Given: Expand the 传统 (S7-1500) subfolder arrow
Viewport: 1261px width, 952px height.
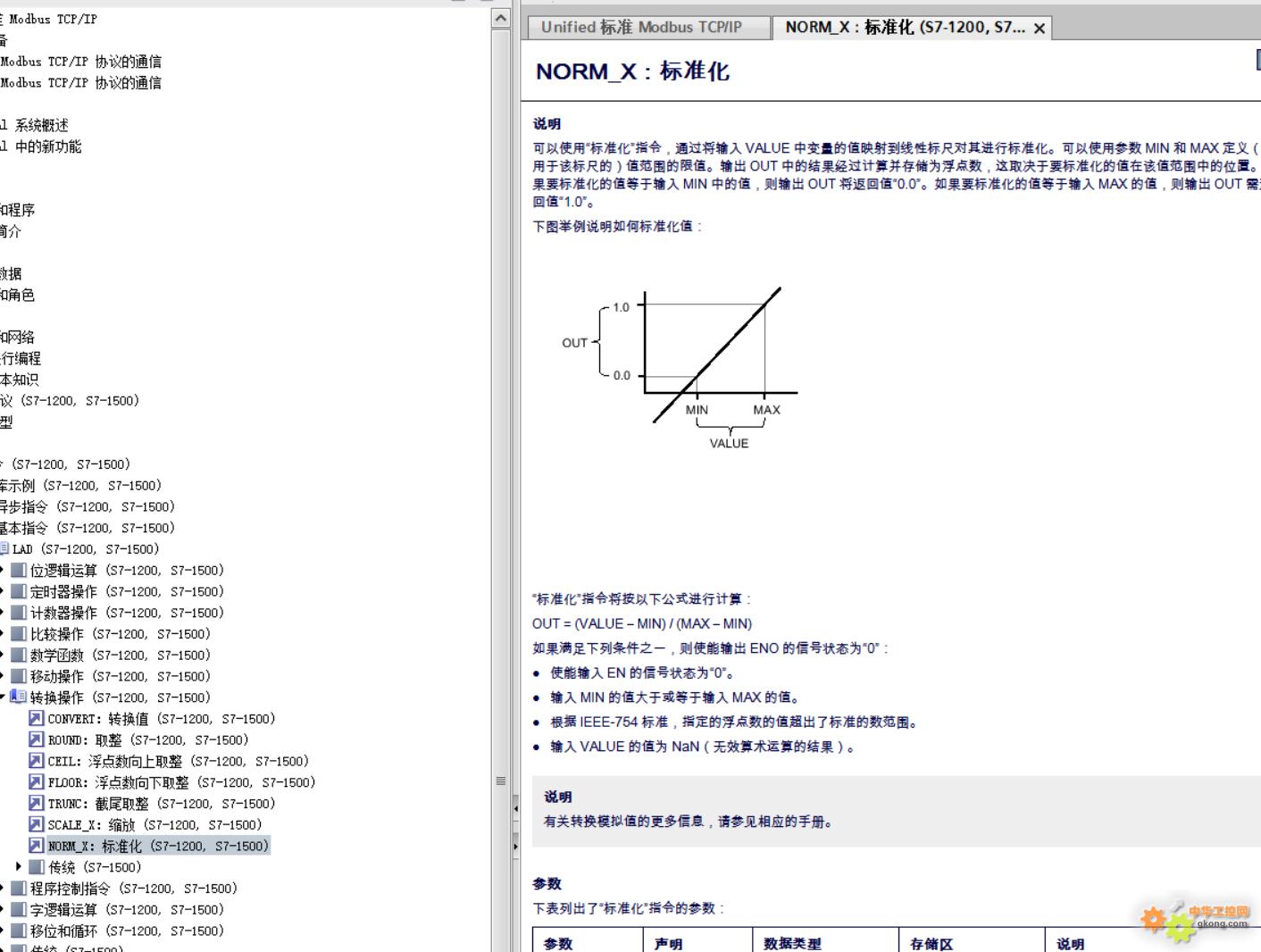Looking at the screenshot, I should 19,866.
